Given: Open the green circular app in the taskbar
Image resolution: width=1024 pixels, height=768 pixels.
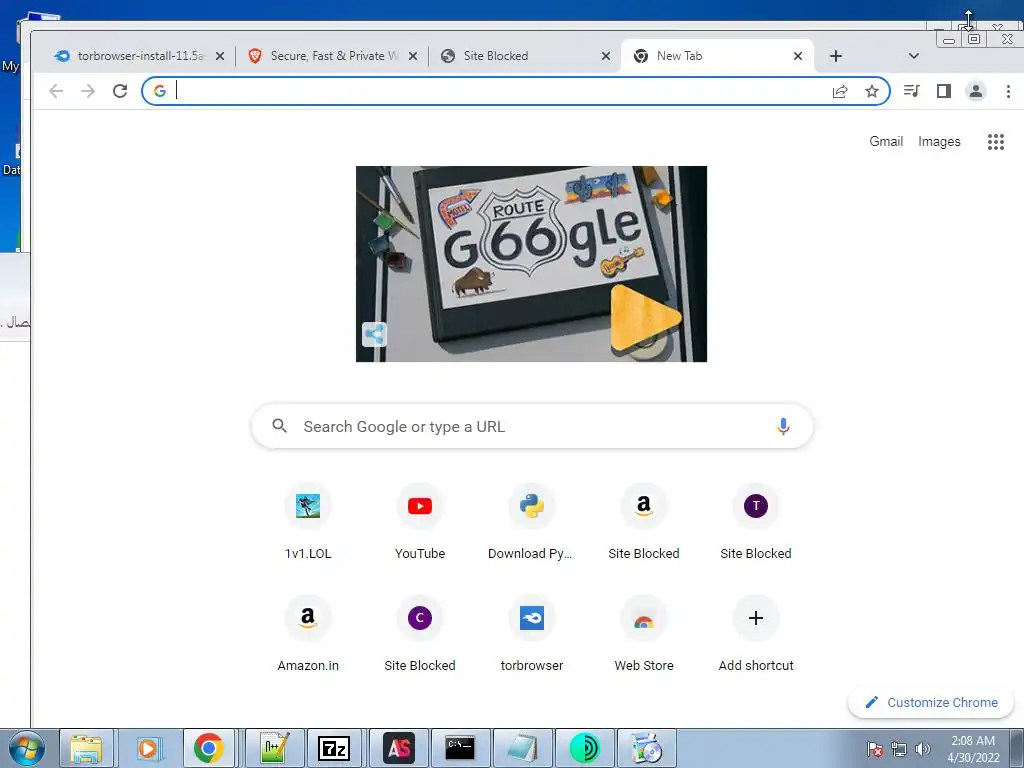Looking at the screenshot, I should [x=584, y=748].
